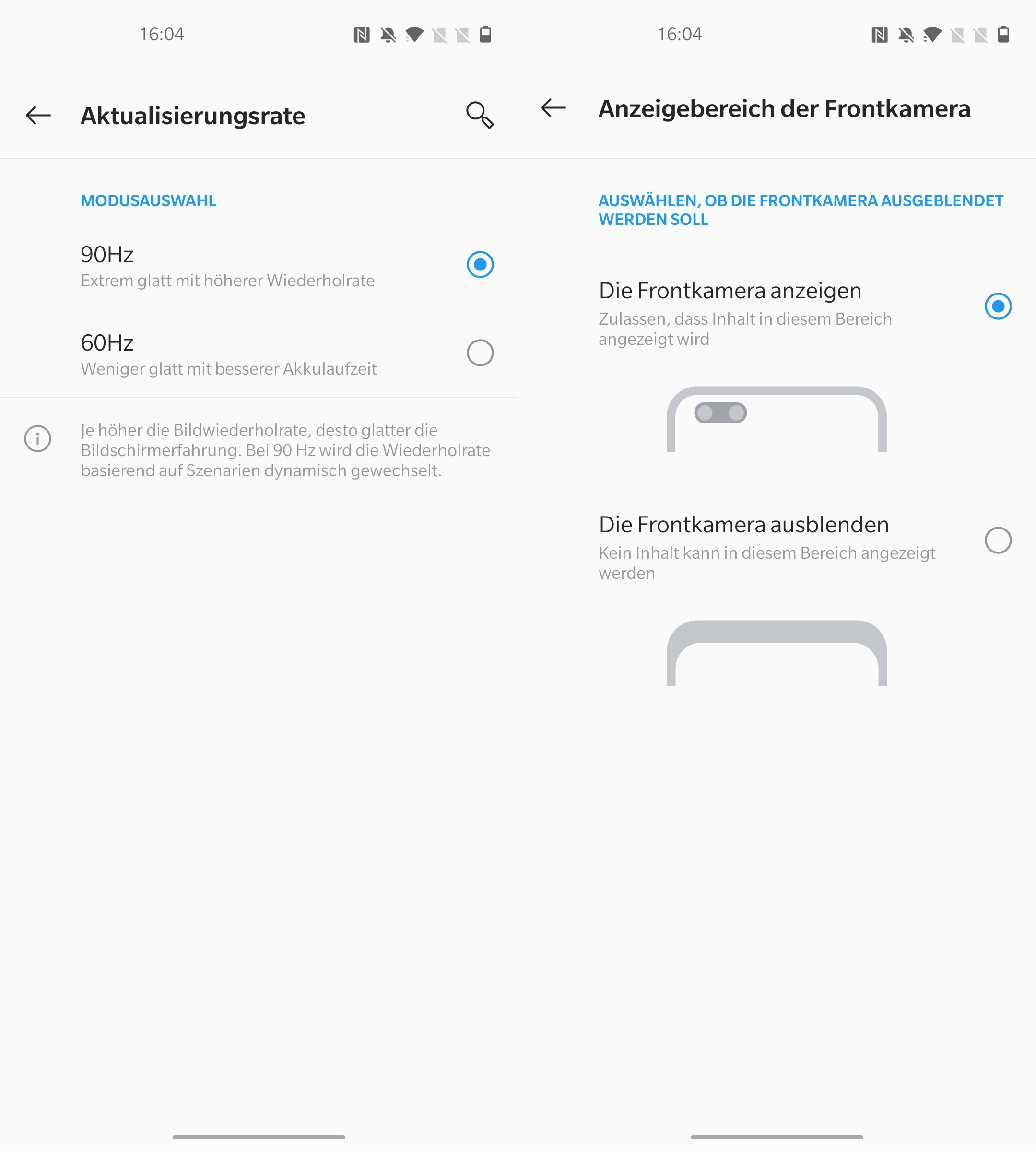Select the 60Hz radio button

pyautogui.click(x=480, y=353)
